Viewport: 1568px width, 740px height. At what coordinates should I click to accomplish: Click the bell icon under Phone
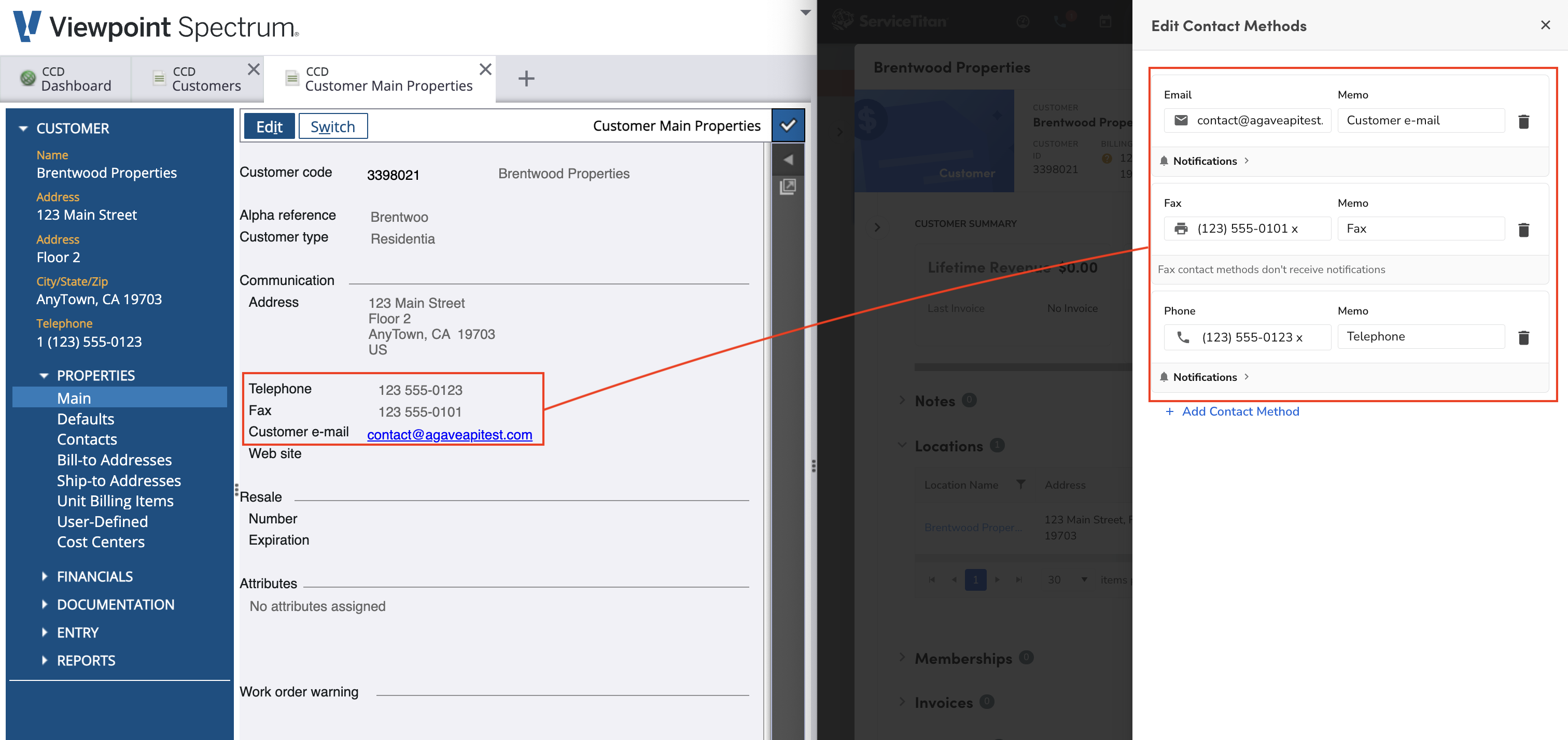[1163, 377]
